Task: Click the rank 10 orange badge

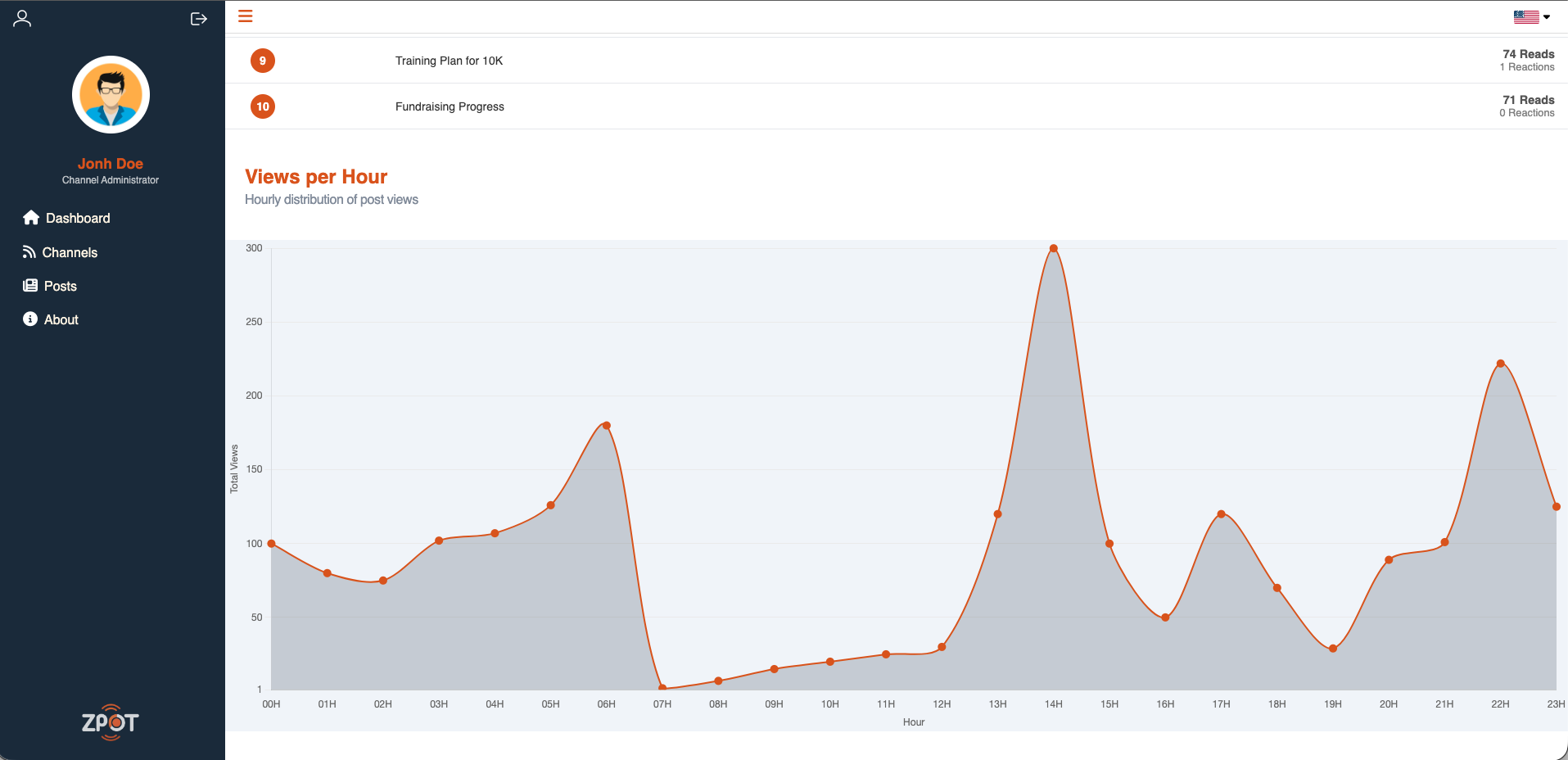Action: click(x=262, y=106)
